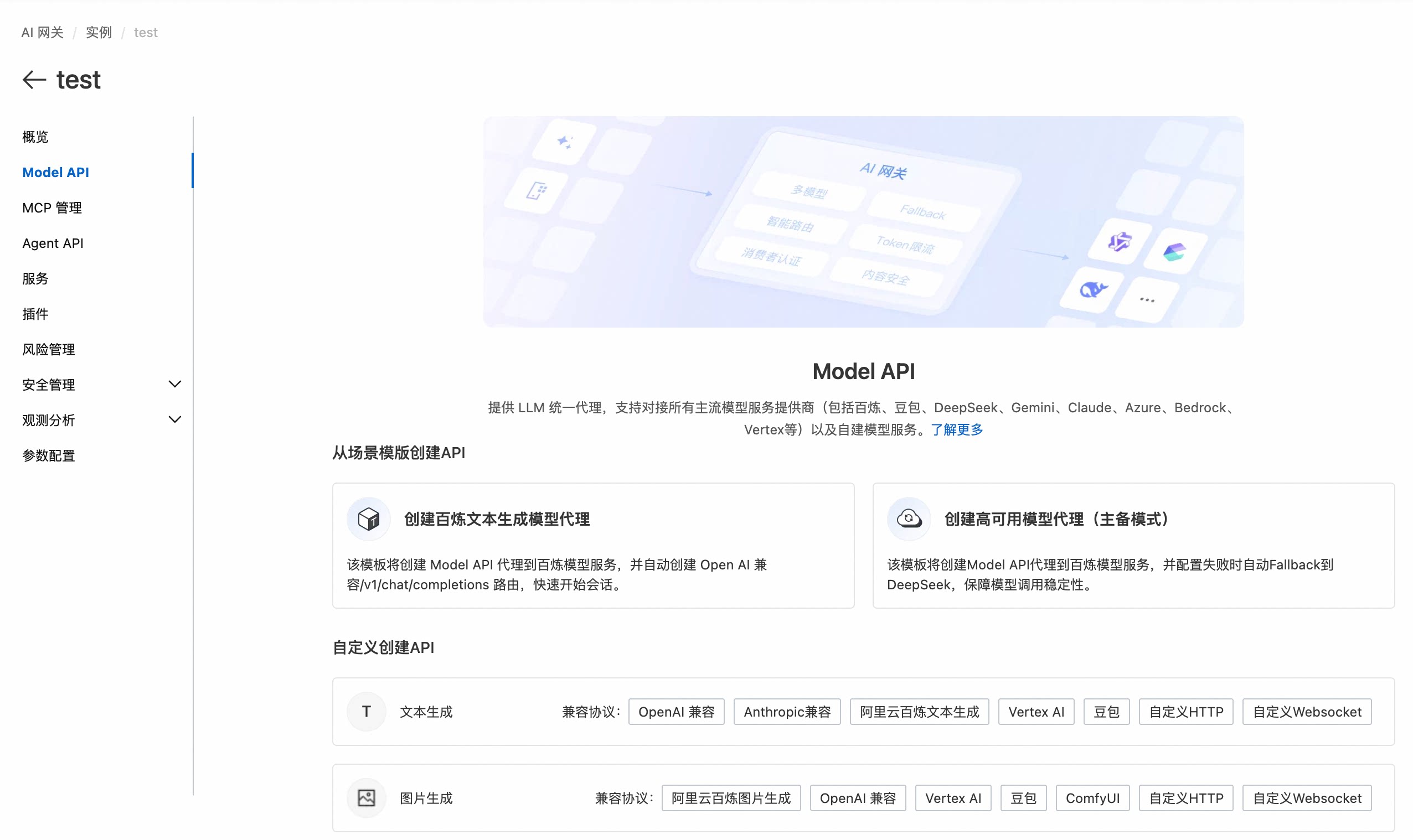Click the AI 网关 breadcrumb
Screen dimensions: 1413x840
[x=43, y=32]
